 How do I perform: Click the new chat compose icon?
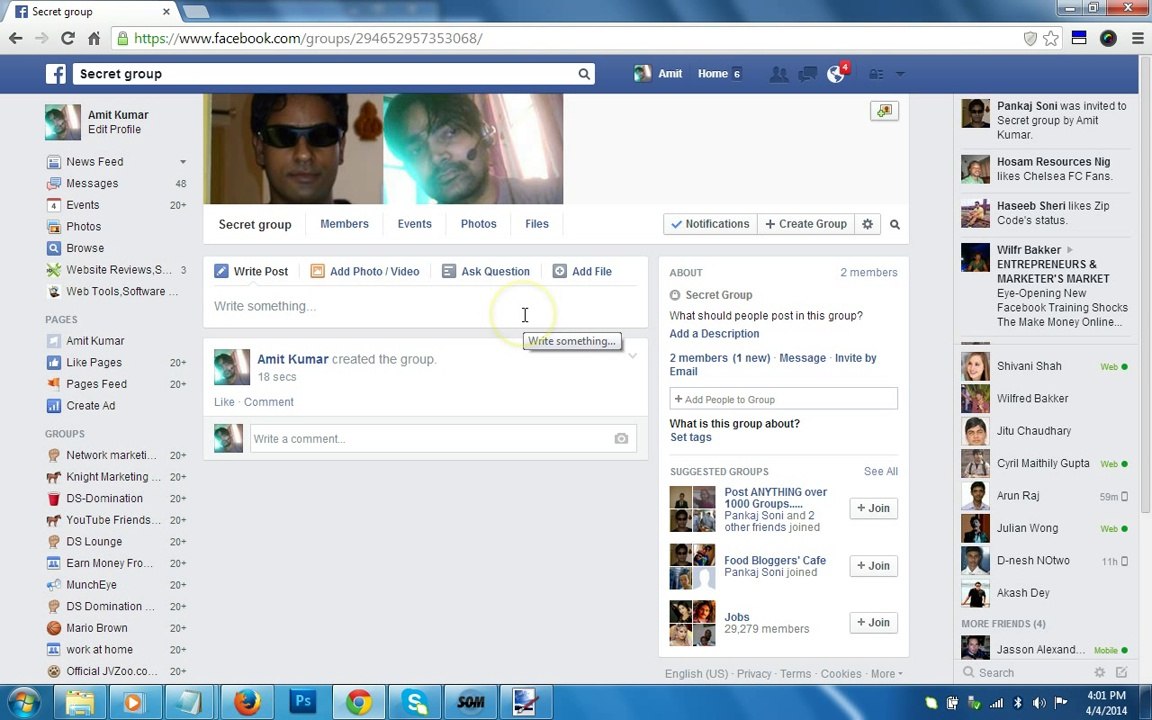1122,672
